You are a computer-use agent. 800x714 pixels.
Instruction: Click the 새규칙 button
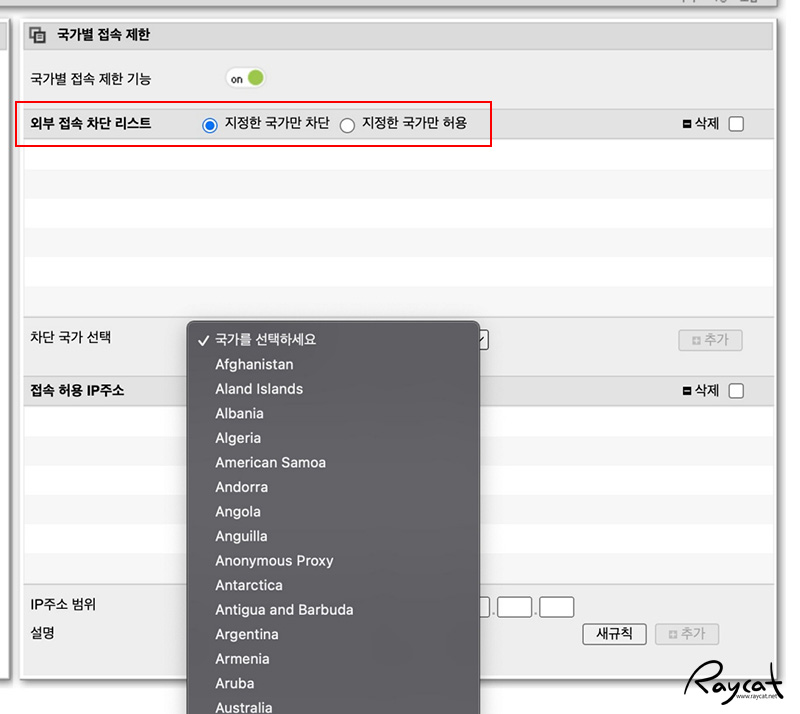[614, 634]
